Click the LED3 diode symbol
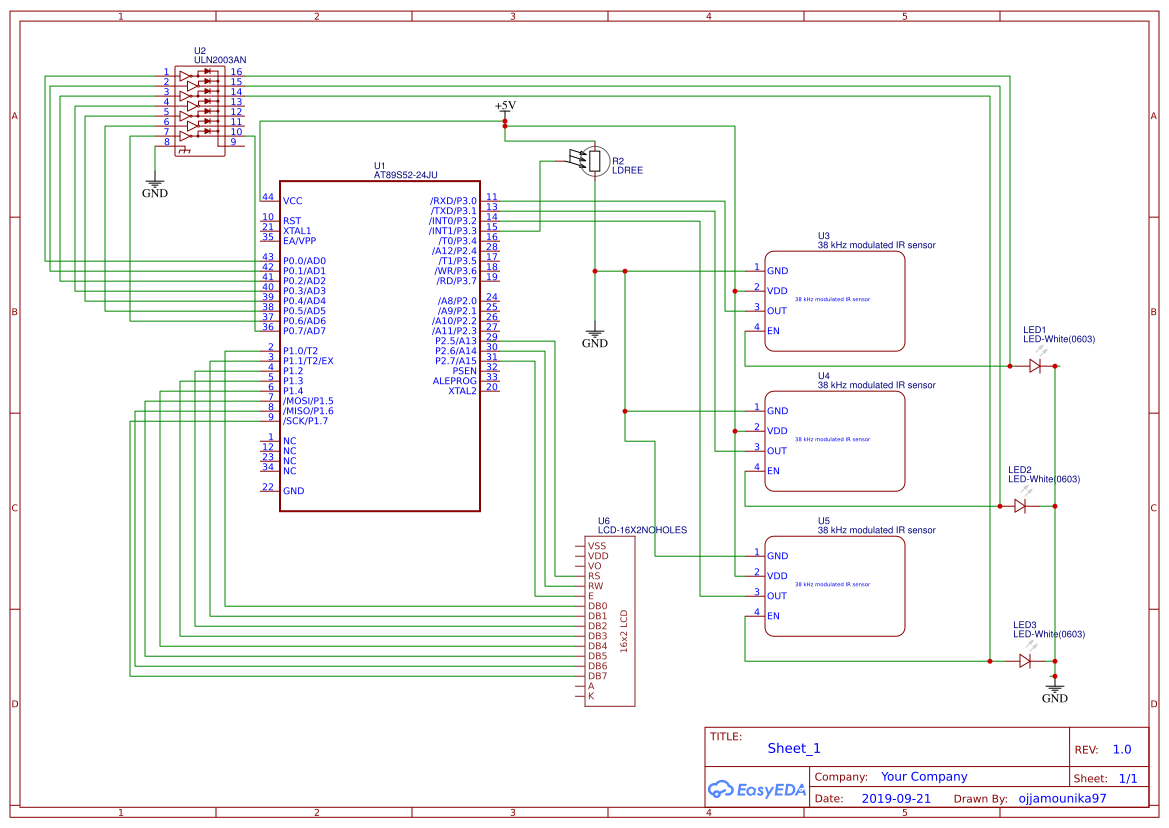The image size is (1169, 828). [x=1025, y=660]
